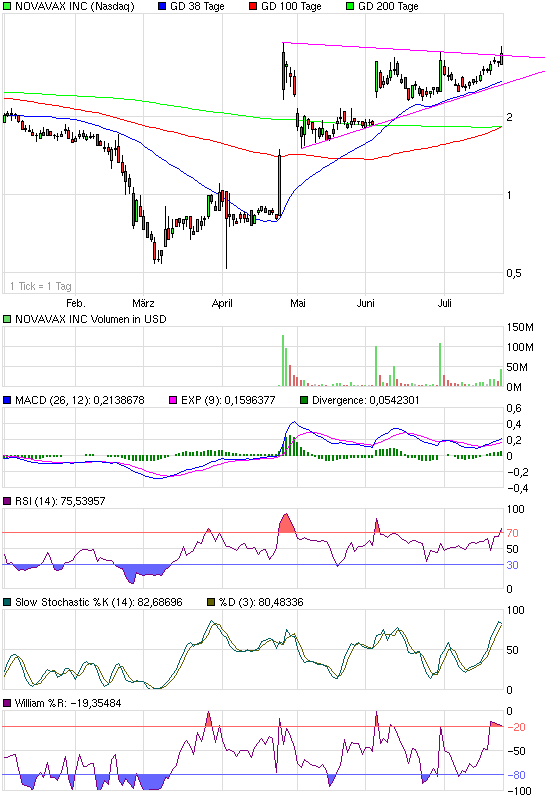545x799 pixels.
Task: Click the %D (3): 80,48336 label
Action: click(261, 602)
